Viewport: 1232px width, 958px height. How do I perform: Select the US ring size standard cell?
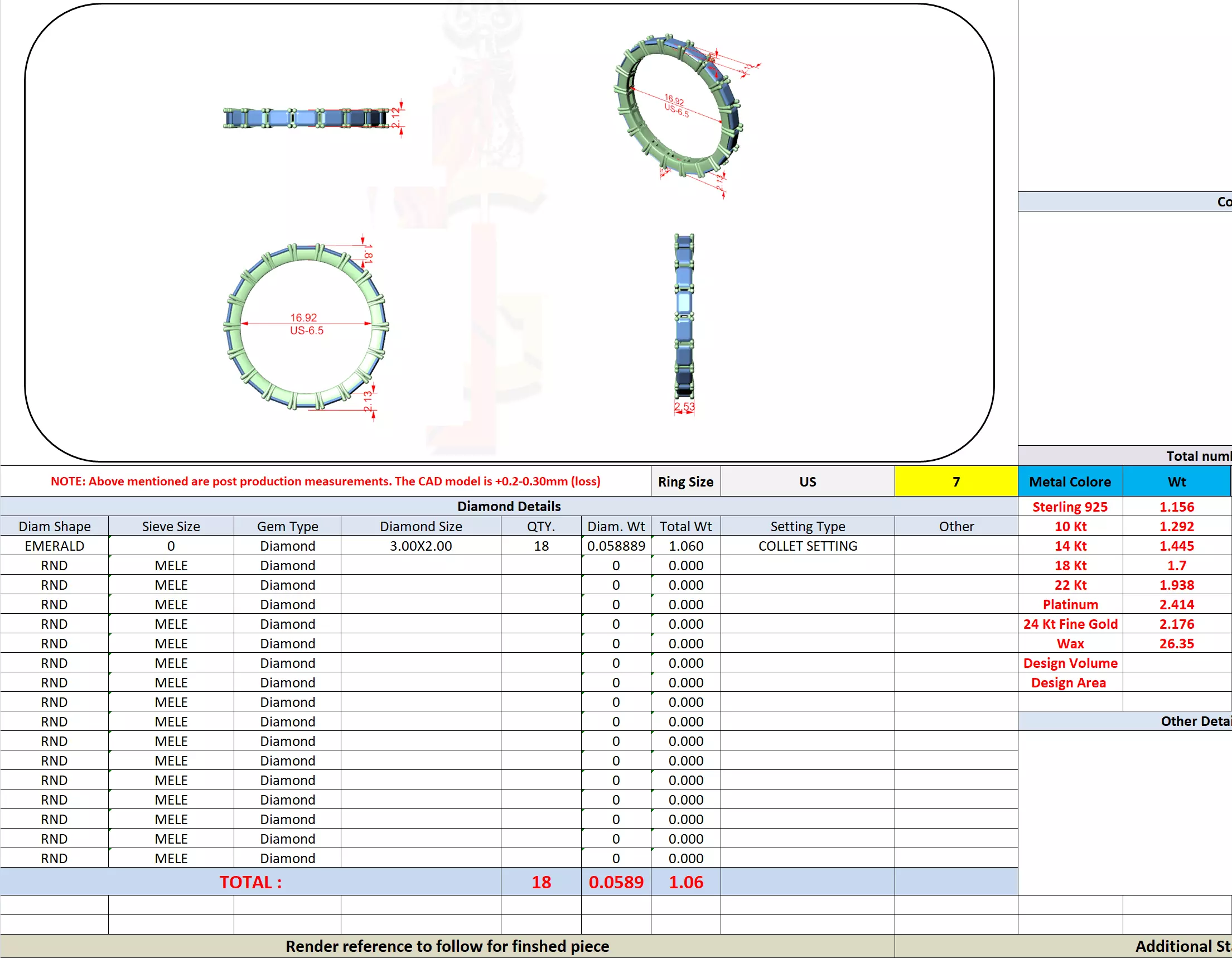807,482
